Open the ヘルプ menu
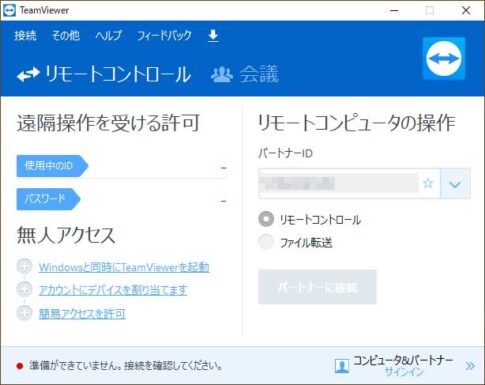The height and width of the screenshot is (385, 485). (x=108, y=35)
